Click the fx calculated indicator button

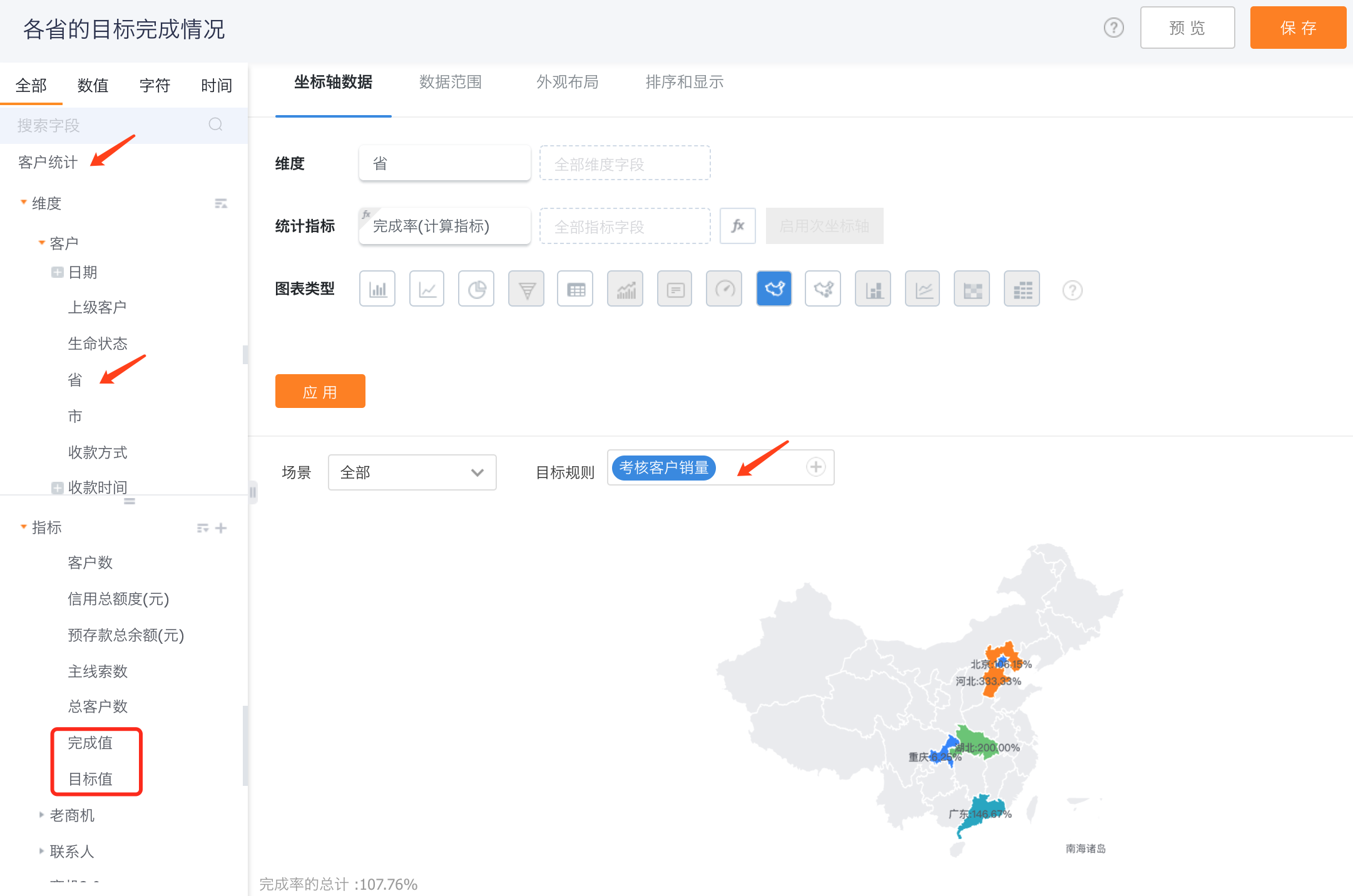(x=738, y=226)
